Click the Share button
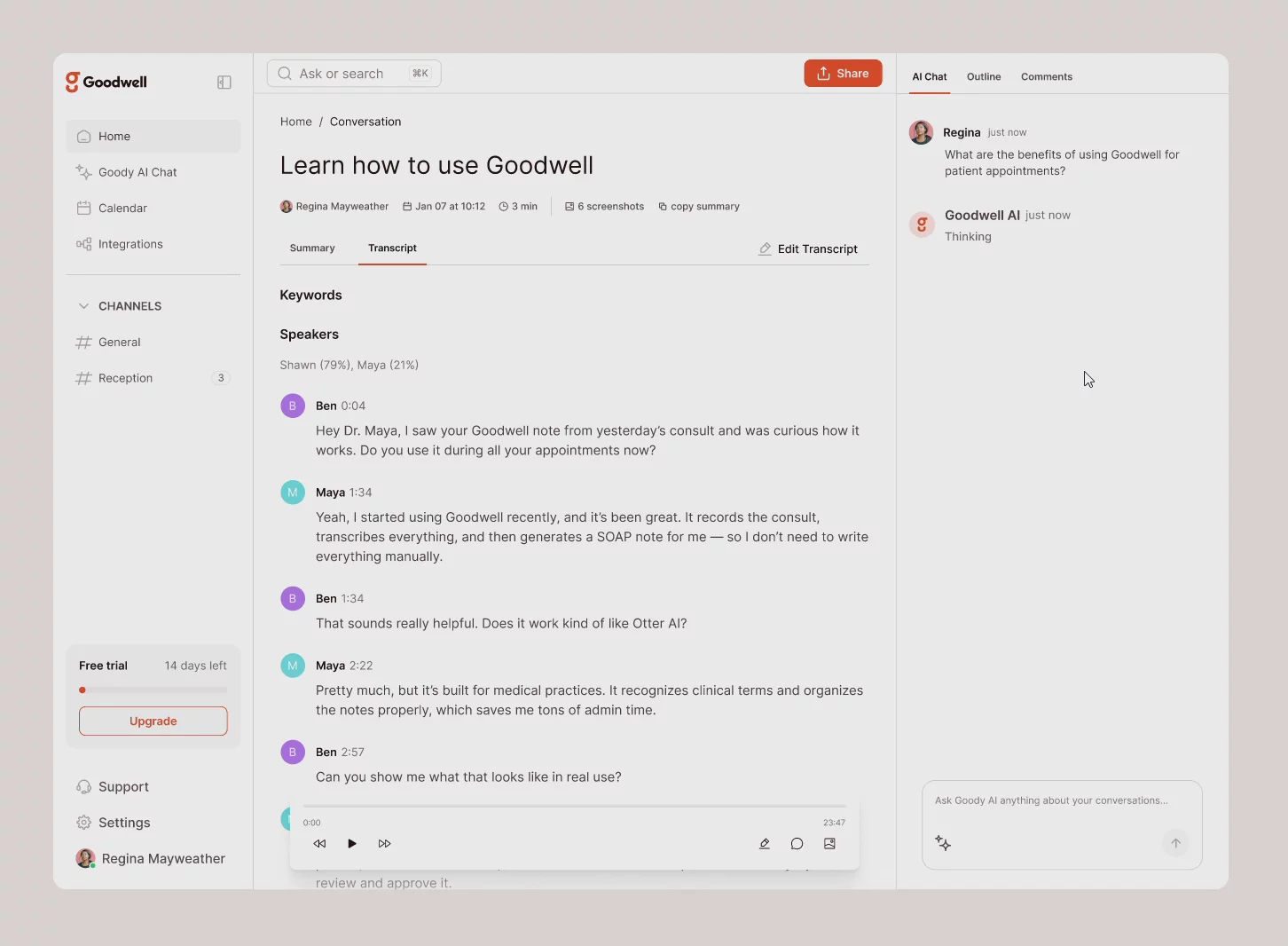Image resolution: width=1288 pixels, height=946 pixels. (843, 74)
